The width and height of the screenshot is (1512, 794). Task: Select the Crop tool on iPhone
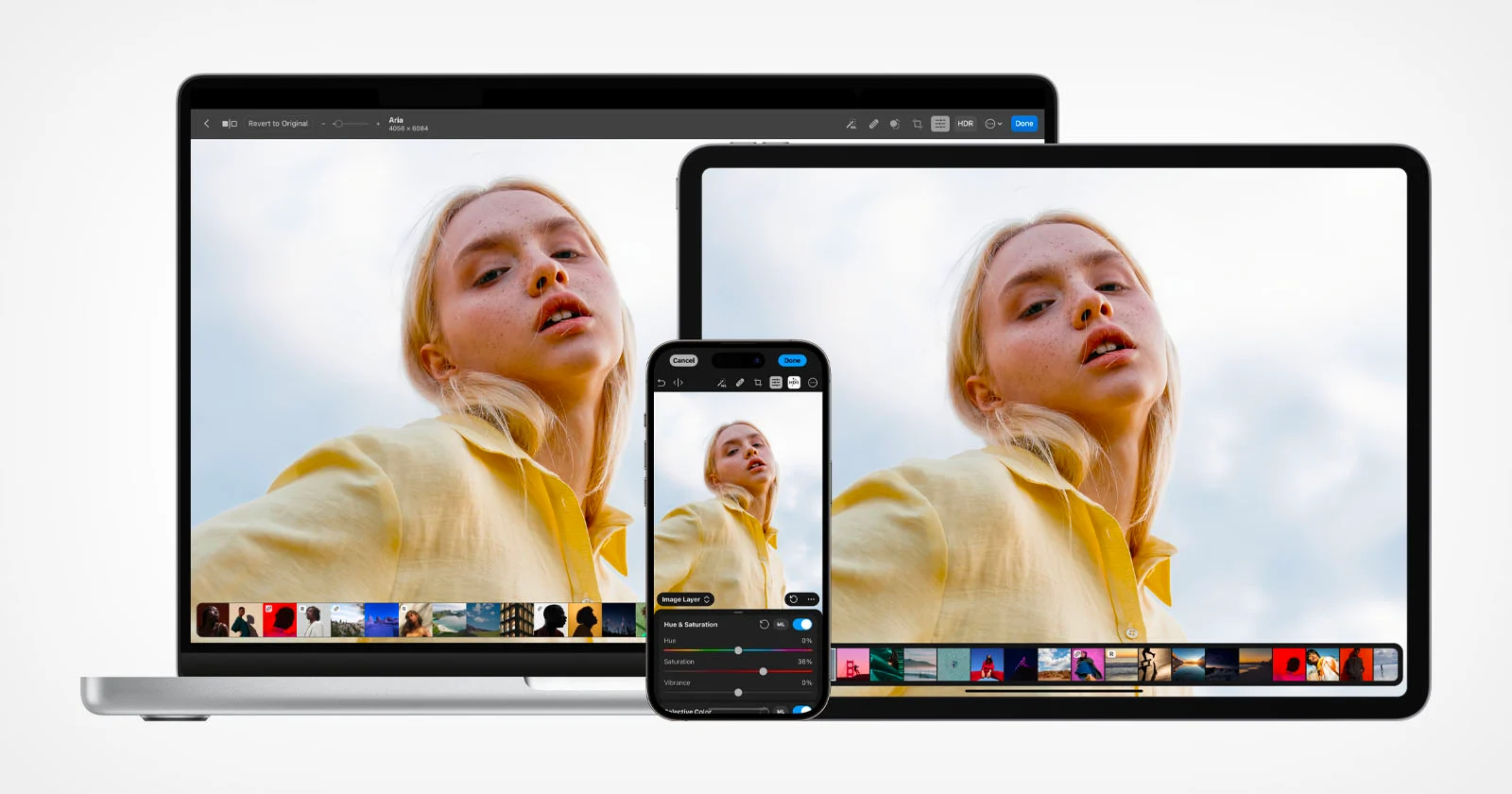coord(758,383)
